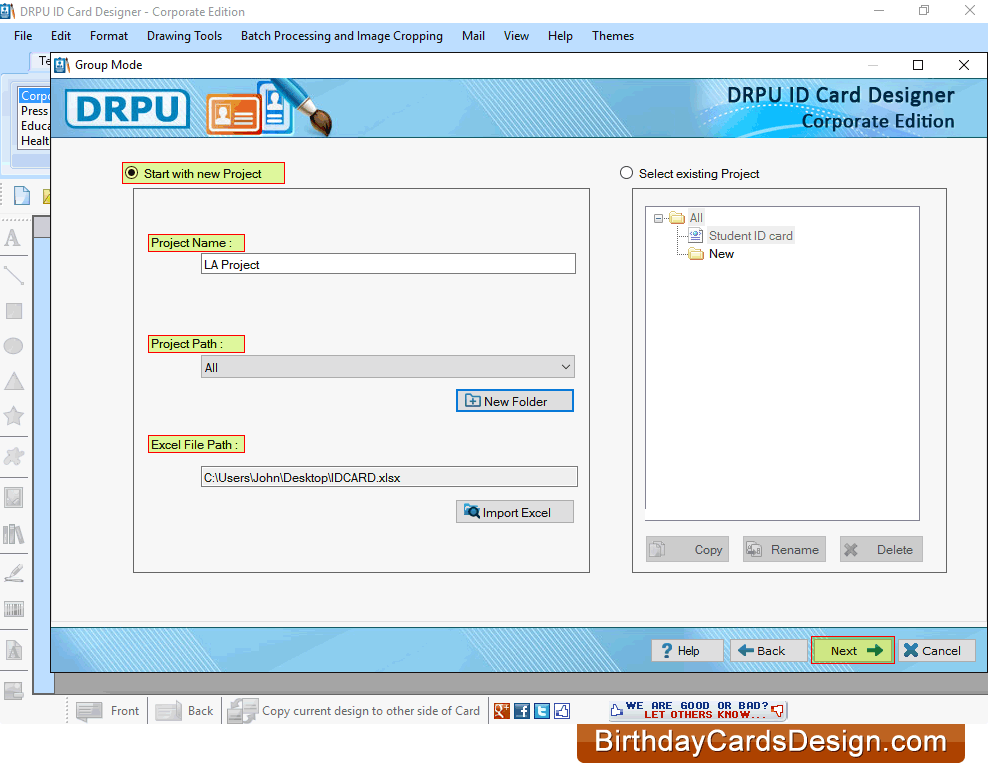
Task: Select the Triangle shape tool
Action: pyautogui.click(x=13, y=381)
